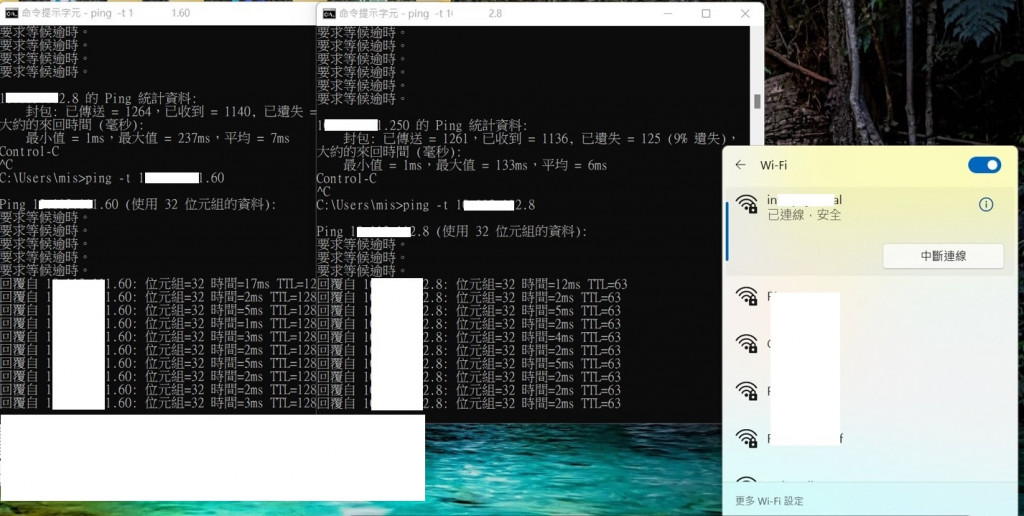Viewport: 1024px width, 516px height.
Task: Click the 已連線，安全 status text
Action: pos(804,215)
